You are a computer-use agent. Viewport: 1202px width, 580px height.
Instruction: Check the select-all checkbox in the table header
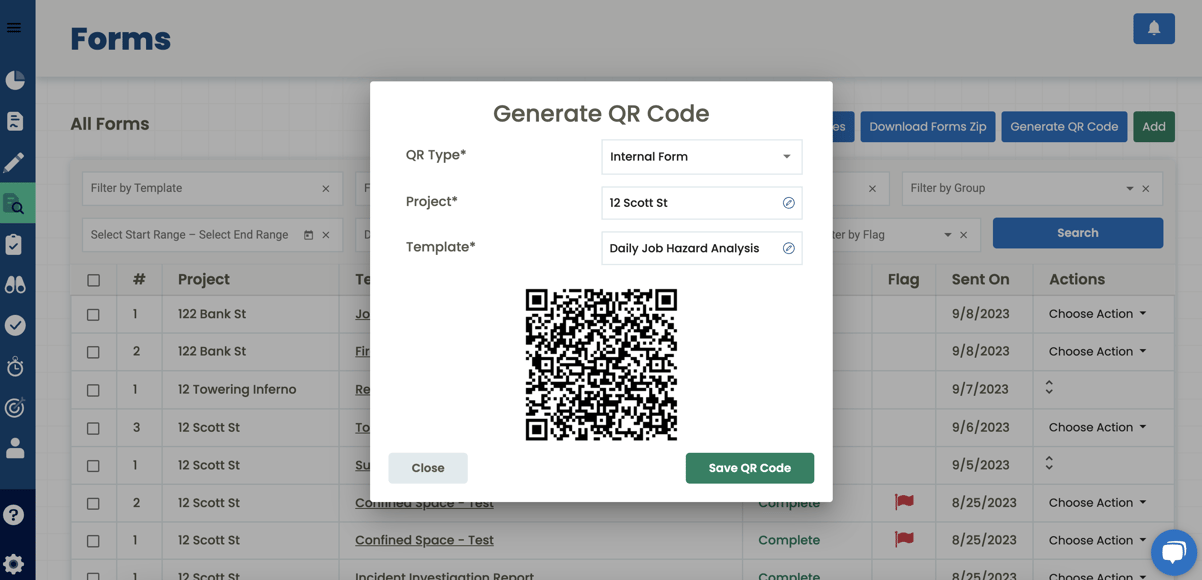pos(93,279)
